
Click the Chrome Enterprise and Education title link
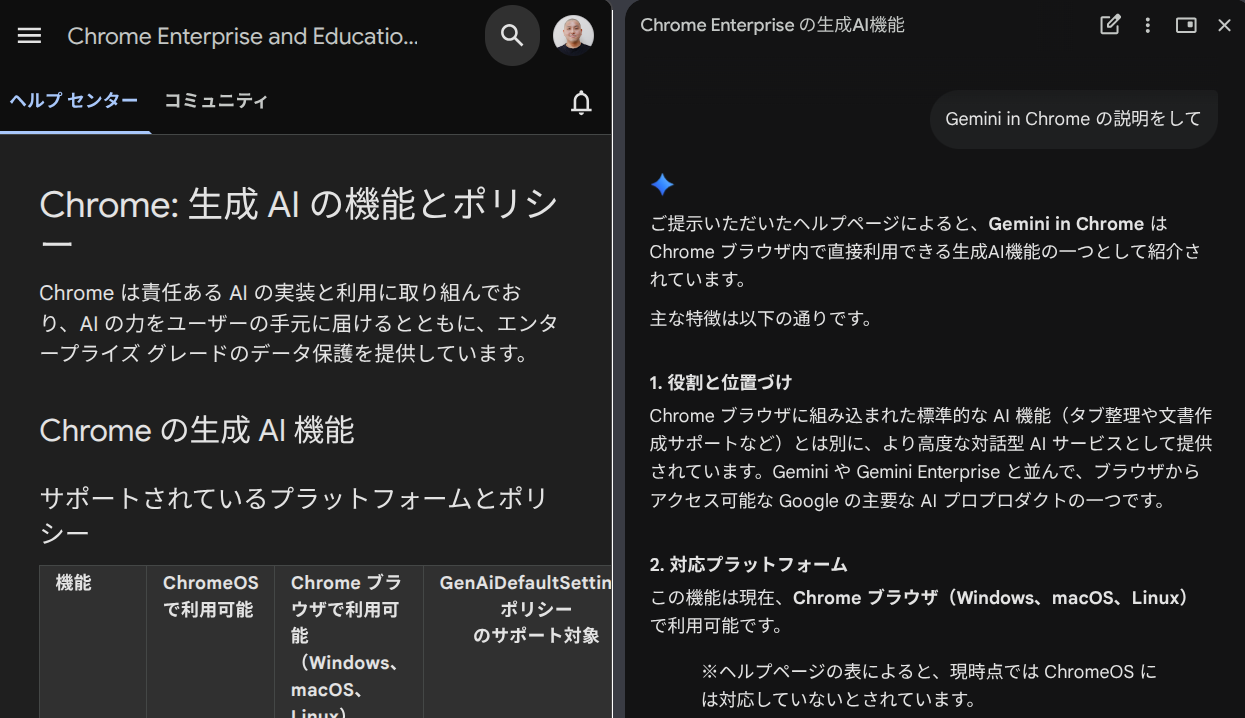click(x=243, y=37)
